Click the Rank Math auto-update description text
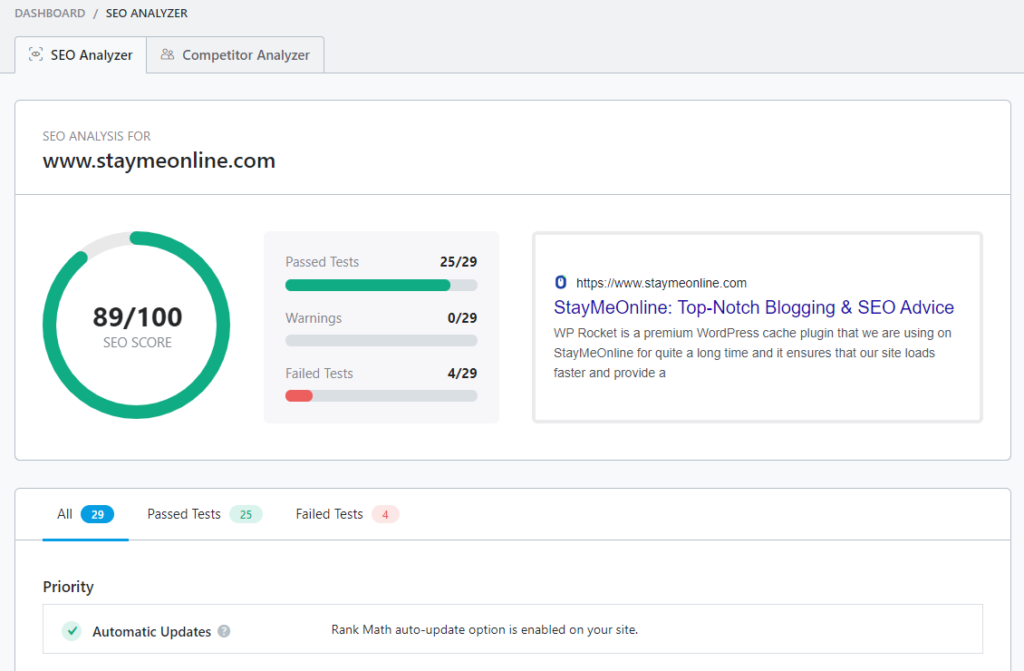The image size is (1024, 671). click(x=485, y=630)
